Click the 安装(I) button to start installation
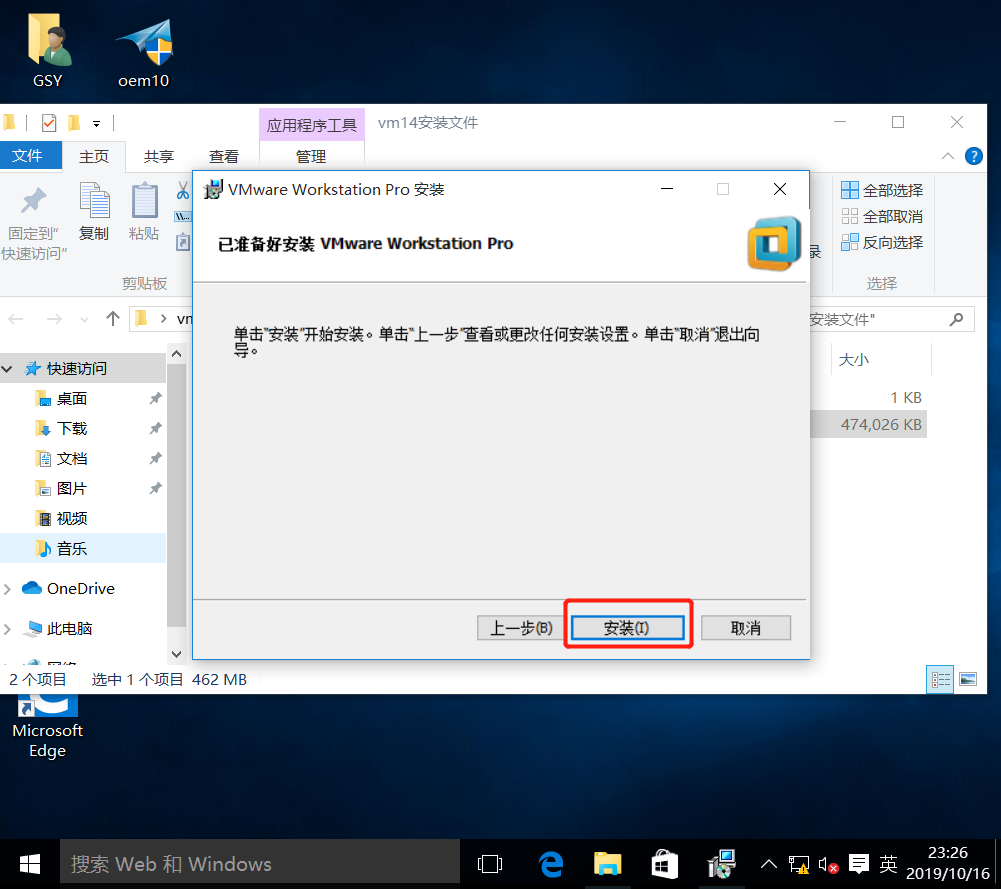 click(628, 628)
